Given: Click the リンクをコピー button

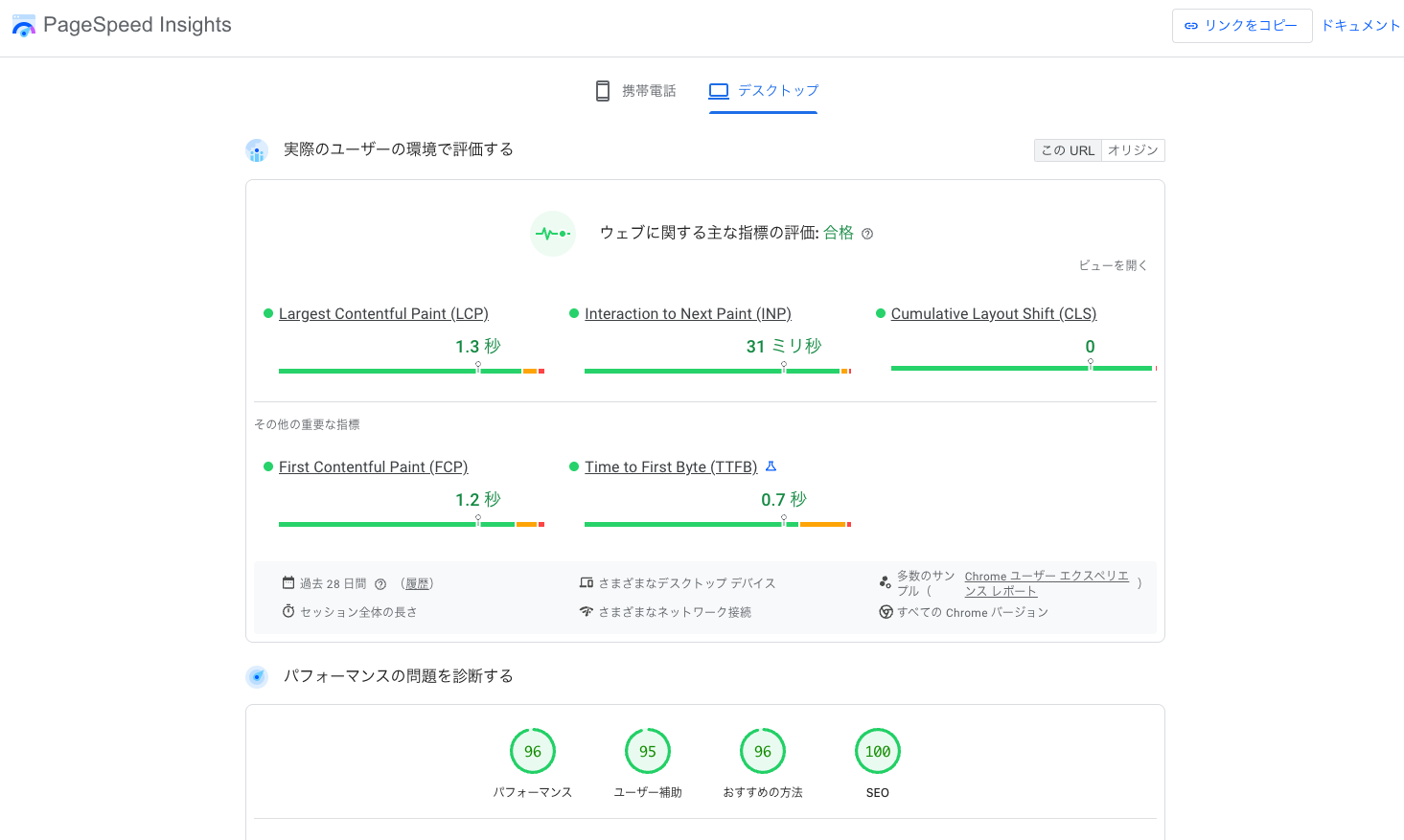Looking at the screenshot, I should tap(1241, 26).
